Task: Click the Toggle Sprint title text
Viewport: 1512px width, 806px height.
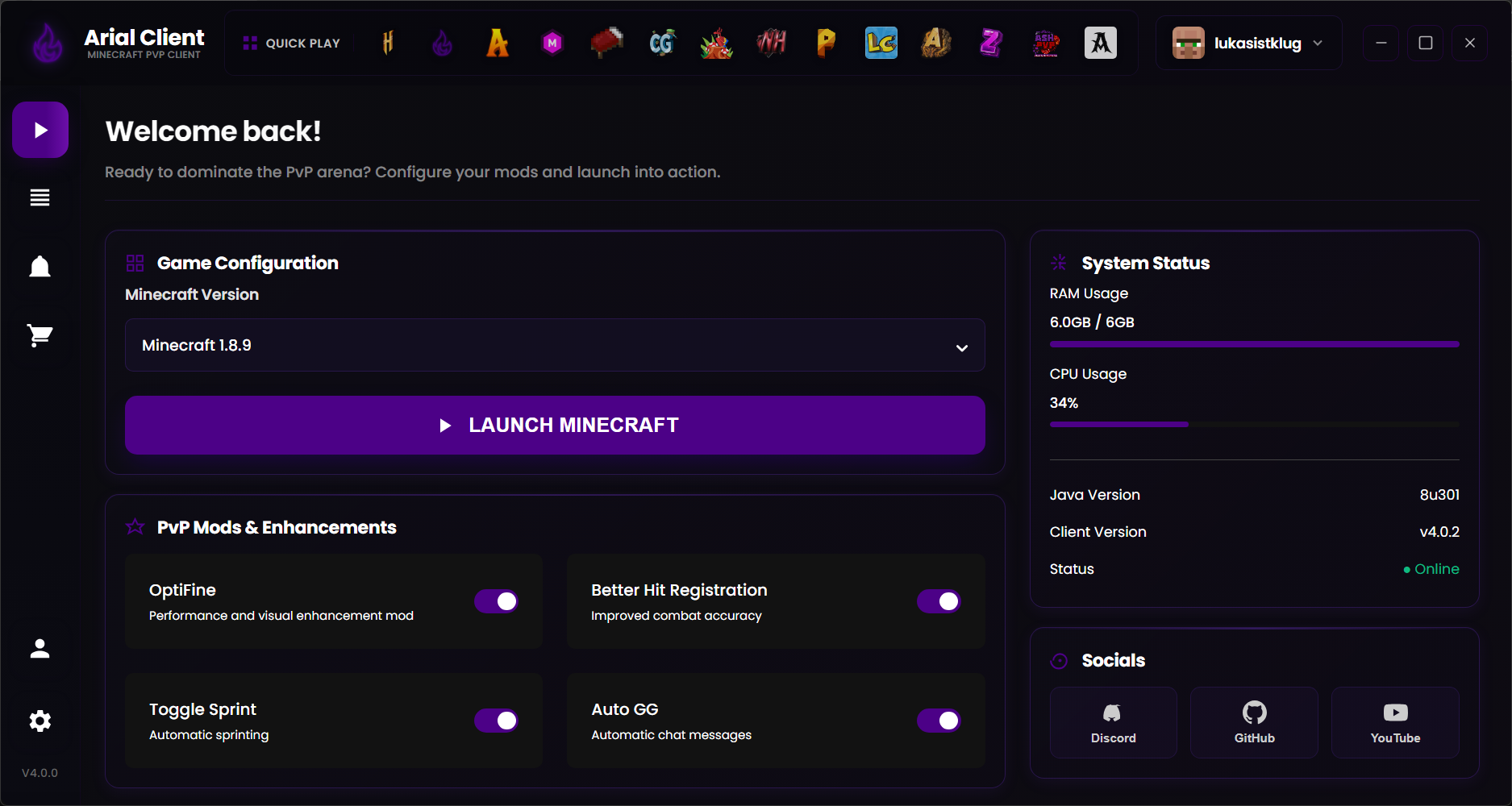Action: [x=202, y=709]
